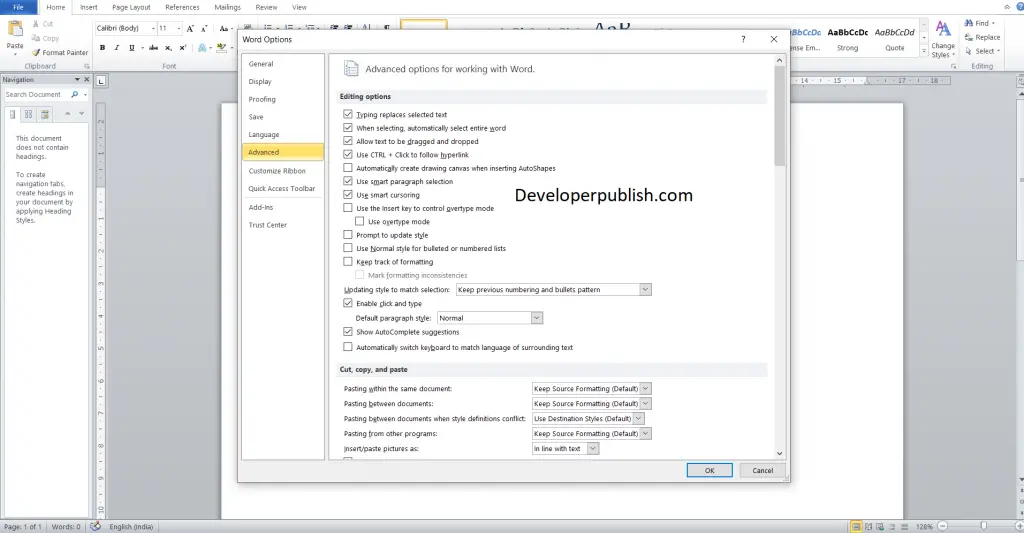Open Pasting between documents dropdown
1024x533 pixels.
(x=592, y=404)
